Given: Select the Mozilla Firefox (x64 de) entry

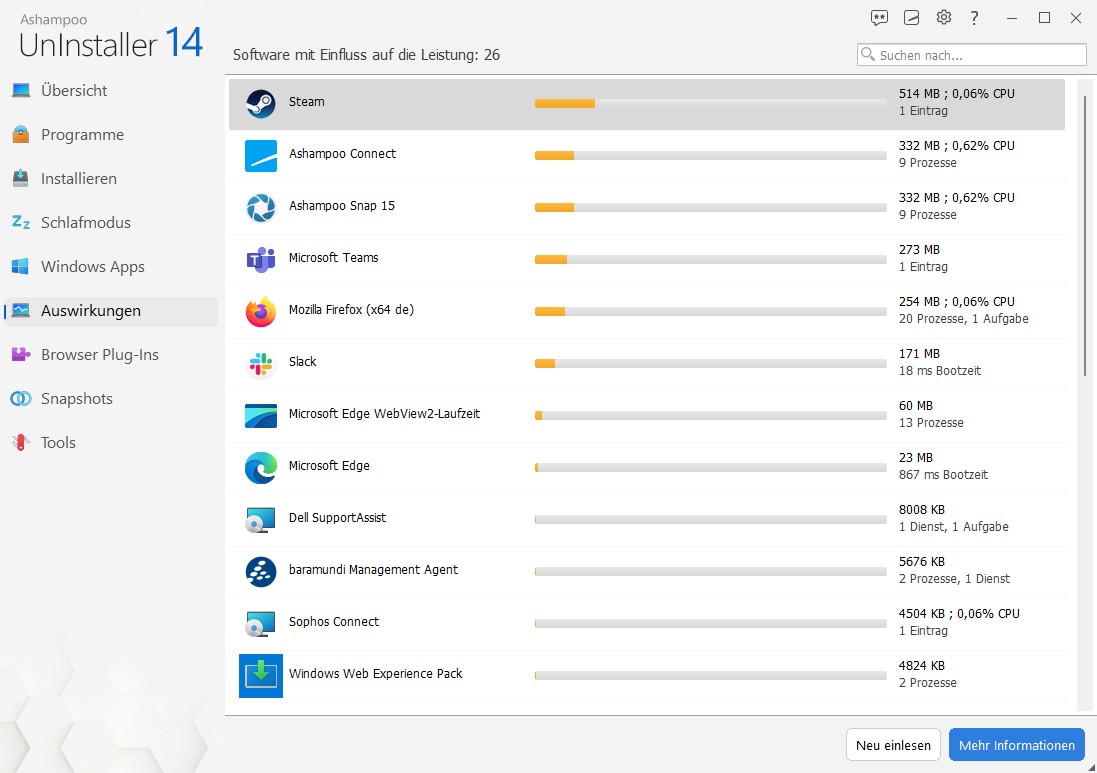Looking at the screenshot, I should point(351,310).
